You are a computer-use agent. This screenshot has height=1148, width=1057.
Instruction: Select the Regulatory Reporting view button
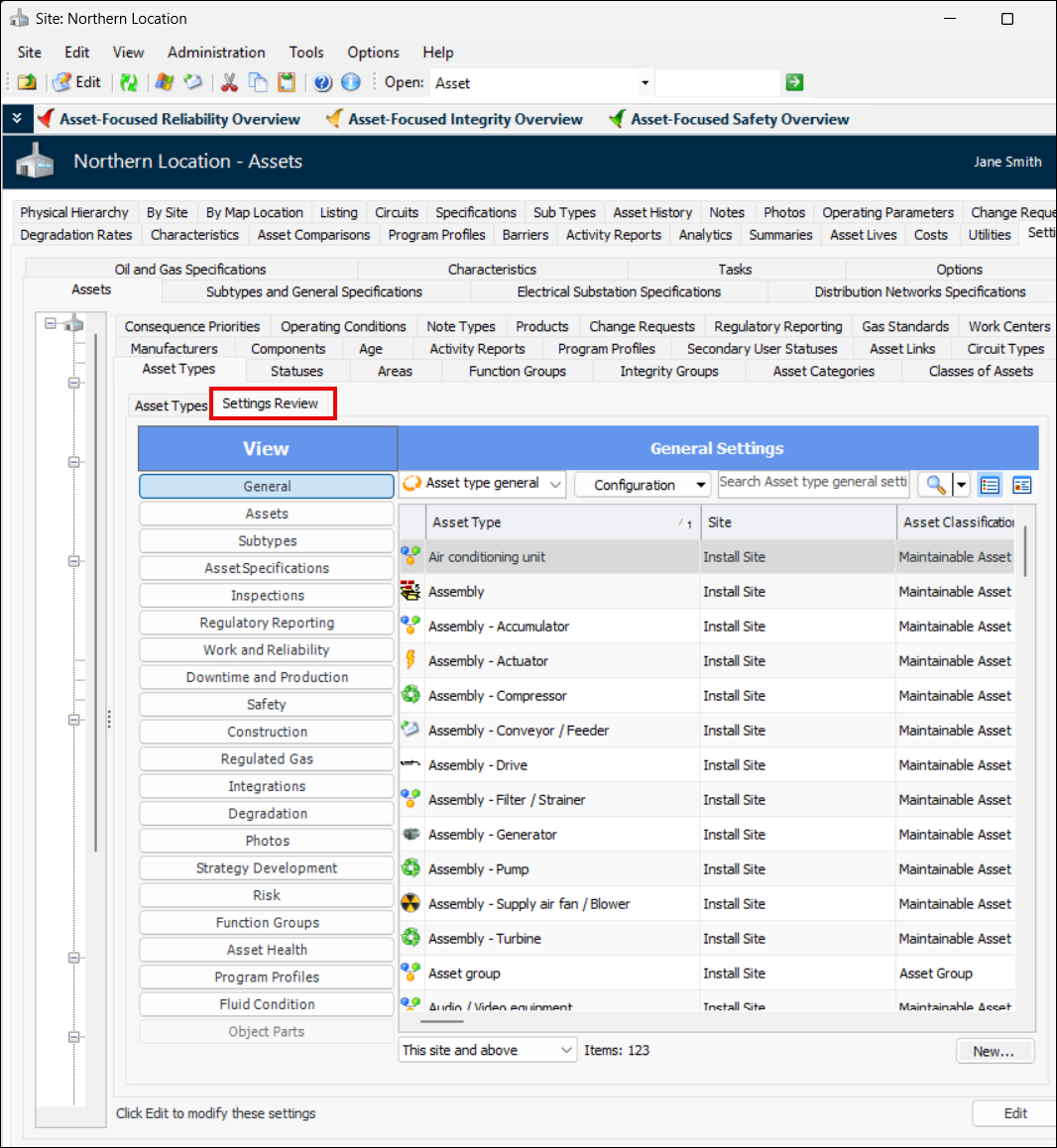(267, 623)
